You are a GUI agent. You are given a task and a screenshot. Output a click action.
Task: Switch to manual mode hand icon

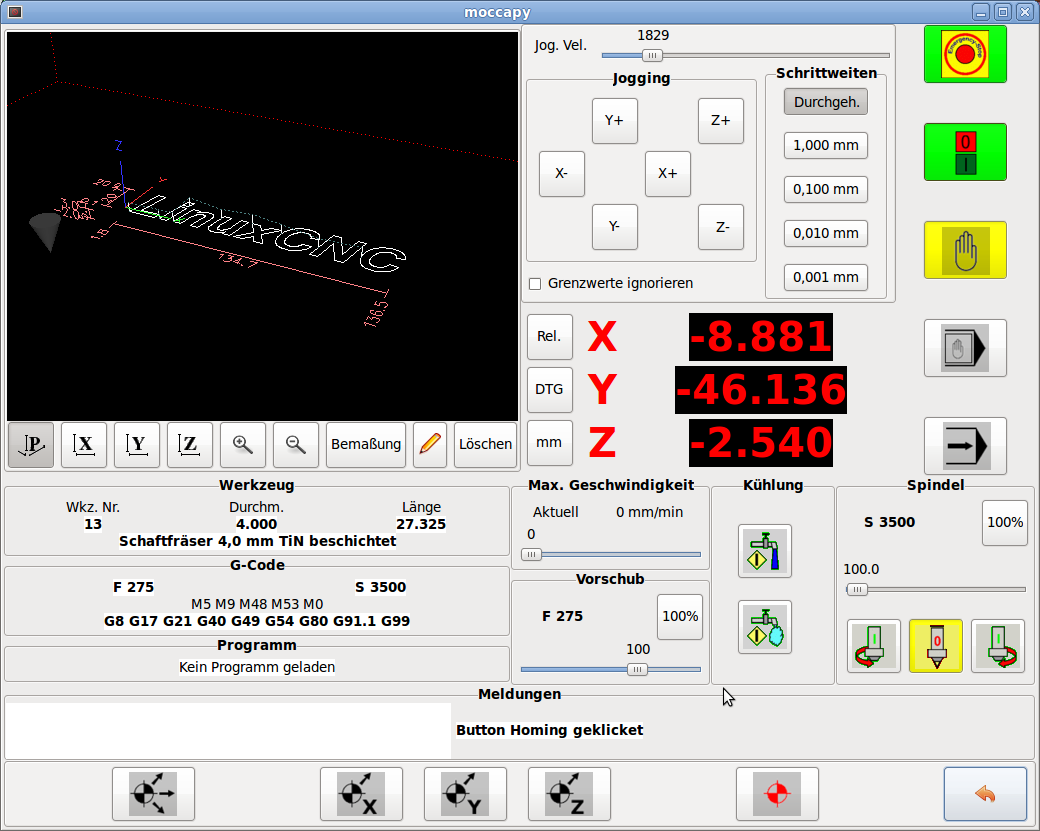(965, 250)
